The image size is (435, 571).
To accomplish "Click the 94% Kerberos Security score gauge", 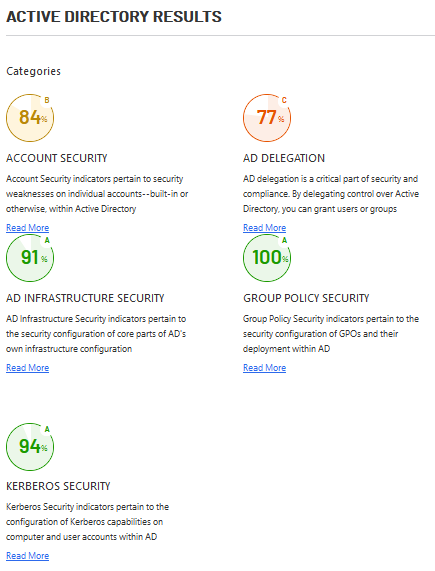I will tap(30, 447).
